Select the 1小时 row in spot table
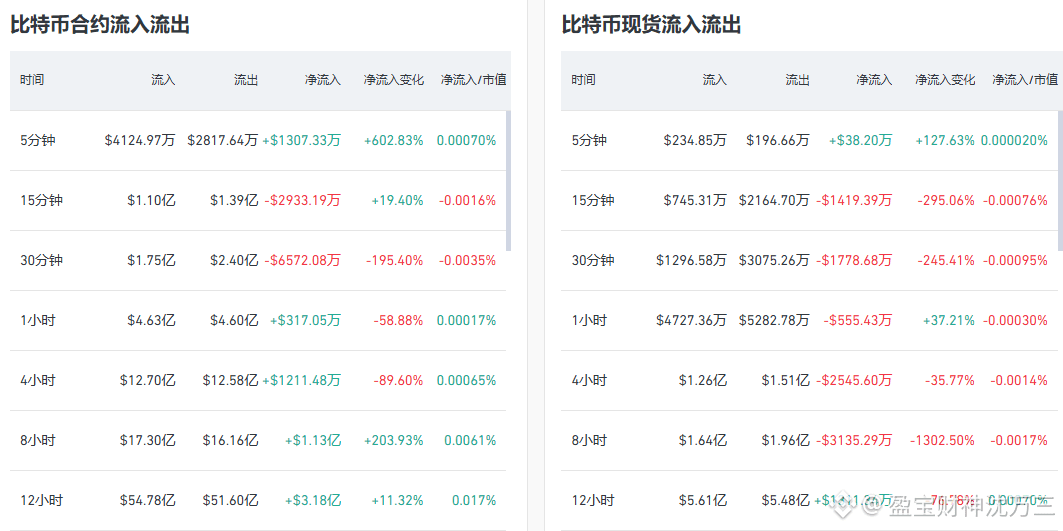The height and width of the screenshot is (531, 1063). [x=811, y=321]
